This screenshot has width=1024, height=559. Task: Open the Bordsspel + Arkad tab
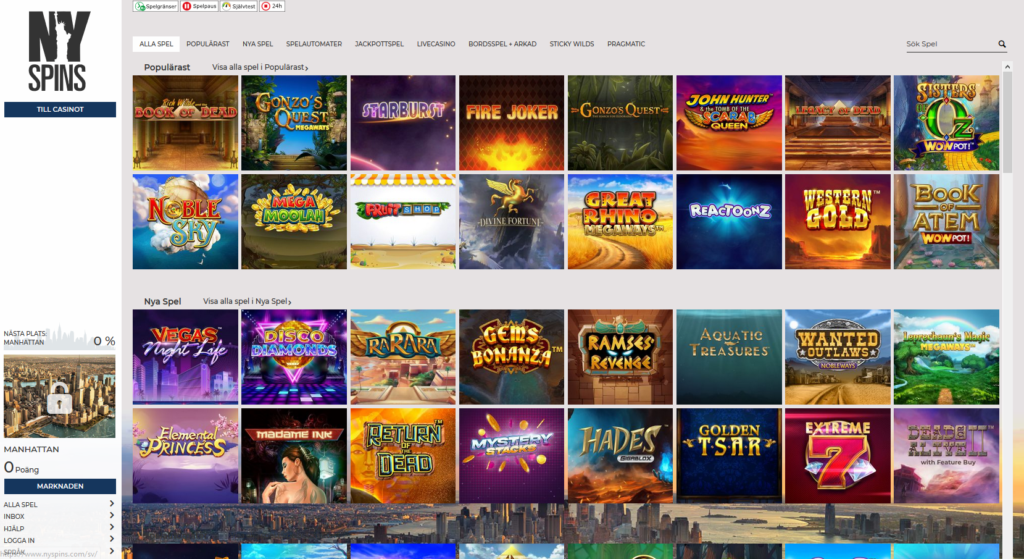click(502, 44)
